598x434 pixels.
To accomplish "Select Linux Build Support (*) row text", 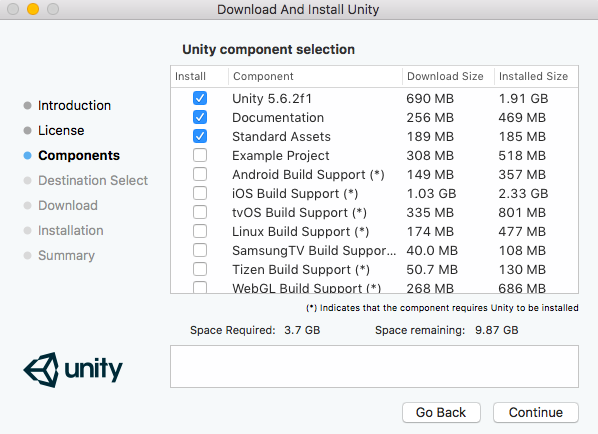I will [x=301, y=231].
